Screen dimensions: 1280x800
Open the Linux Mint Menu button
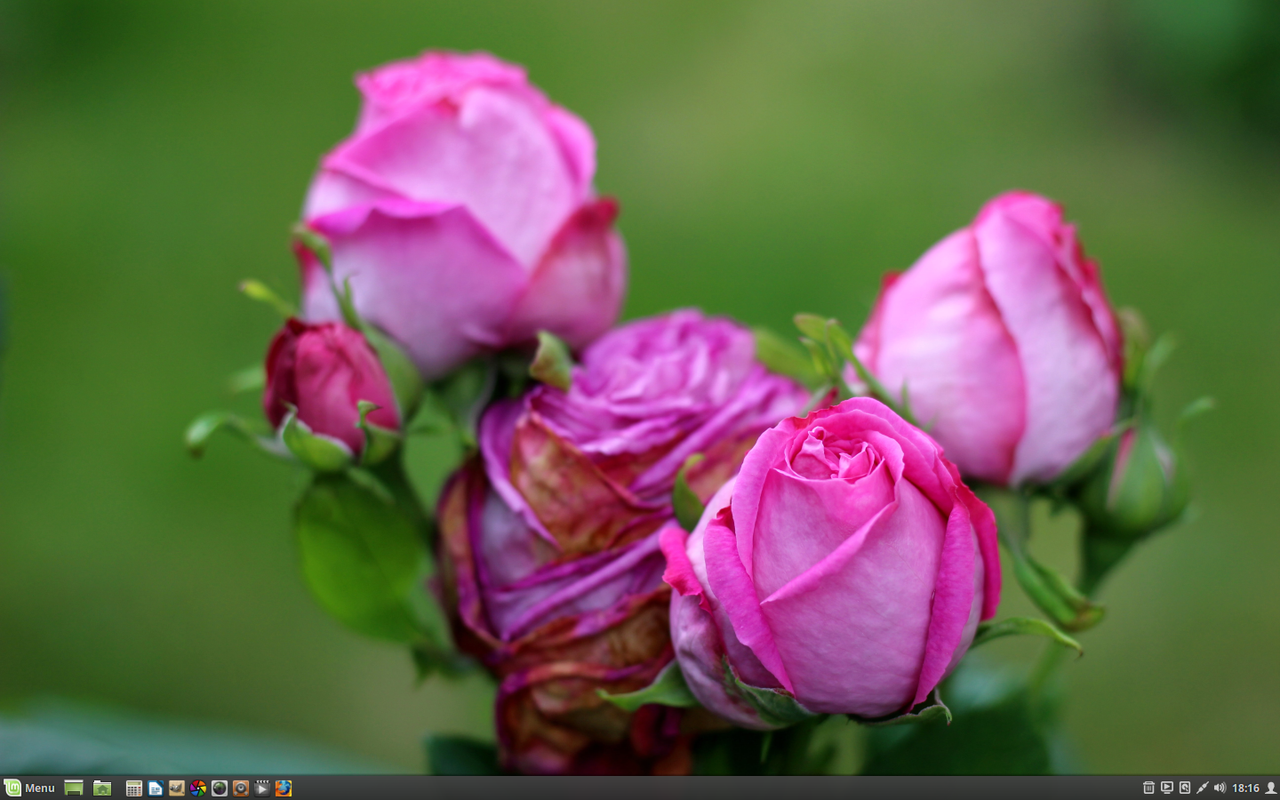coord(29,788)
